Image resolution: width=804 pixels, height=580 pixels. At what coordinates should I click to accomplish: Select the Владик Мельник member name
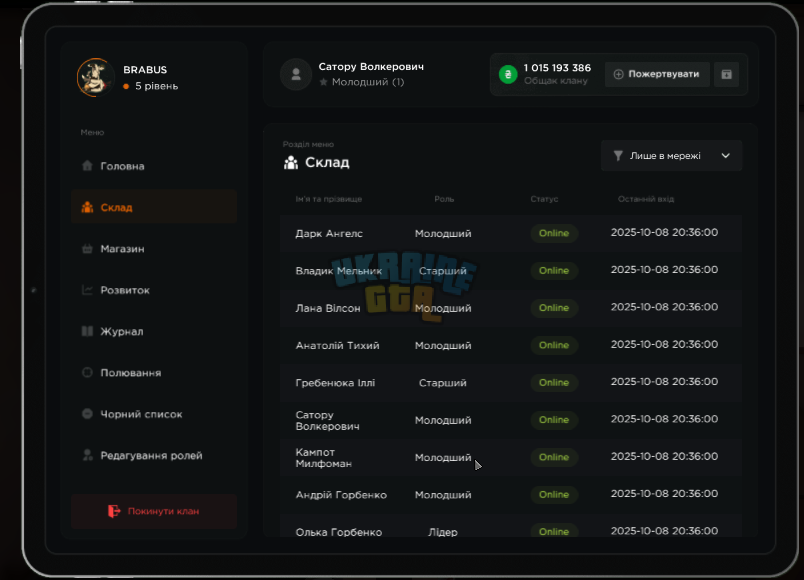pyautogui.click(x=338, y=271)
